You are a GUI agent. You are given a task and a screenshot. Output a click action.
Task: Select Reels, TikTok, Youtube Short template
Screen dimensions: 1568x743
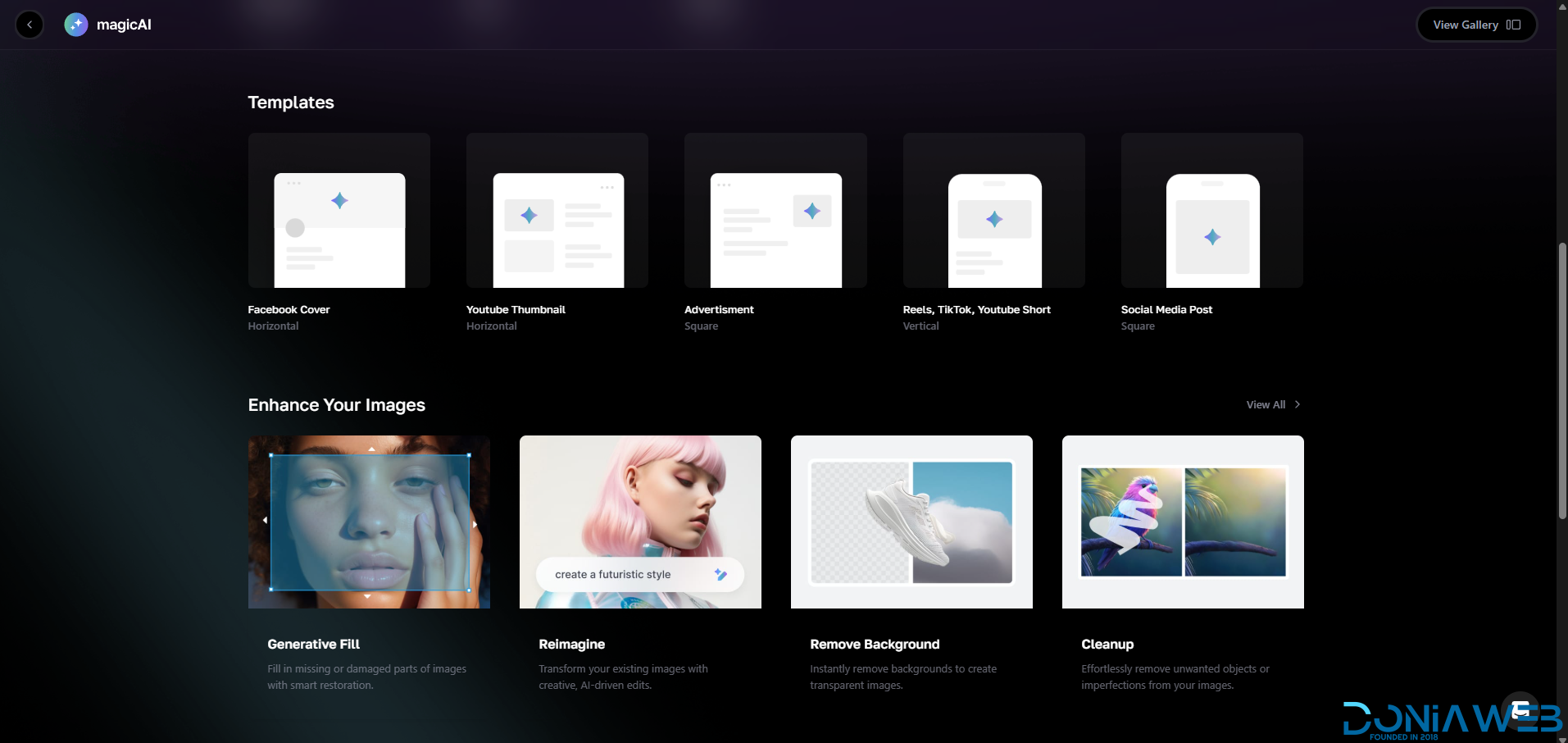pos(993,211)
